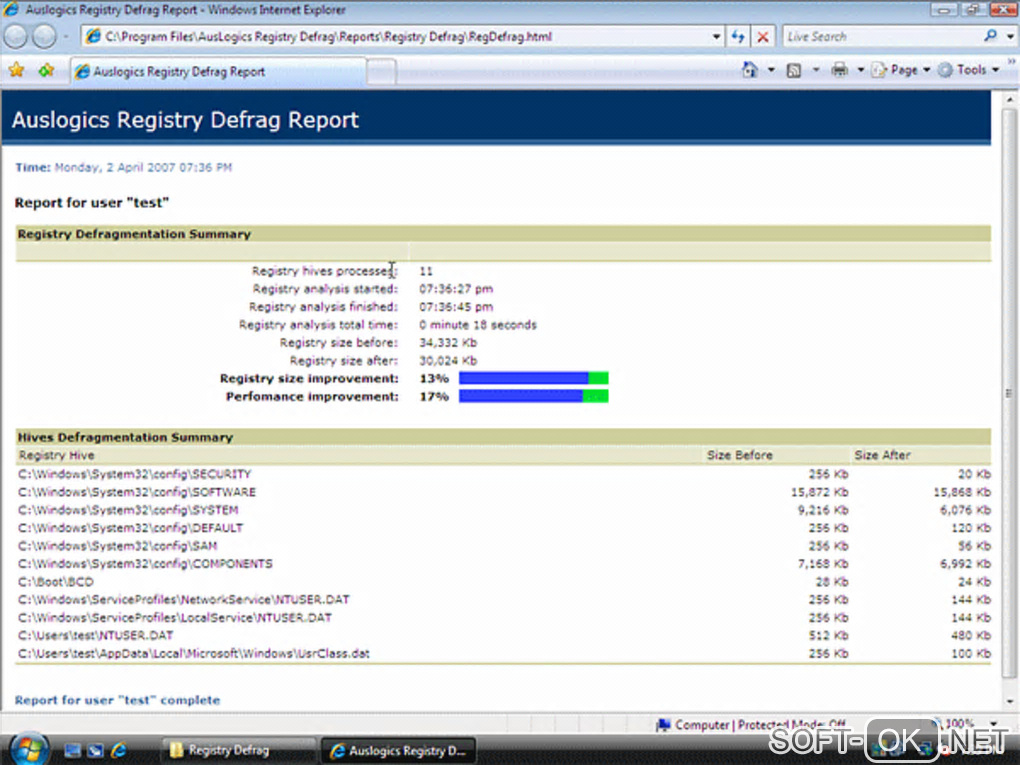This screenshot has height=765, width=1020.
Task: Click the 0 minute 18 seconds value
Action: 477,325
